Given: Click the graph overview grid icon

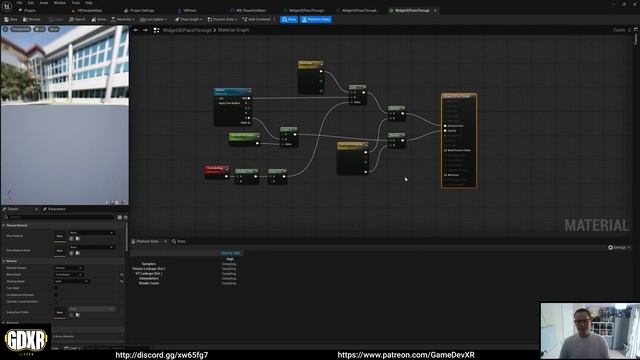Looking at the screenshot, I should pos(156,30).
